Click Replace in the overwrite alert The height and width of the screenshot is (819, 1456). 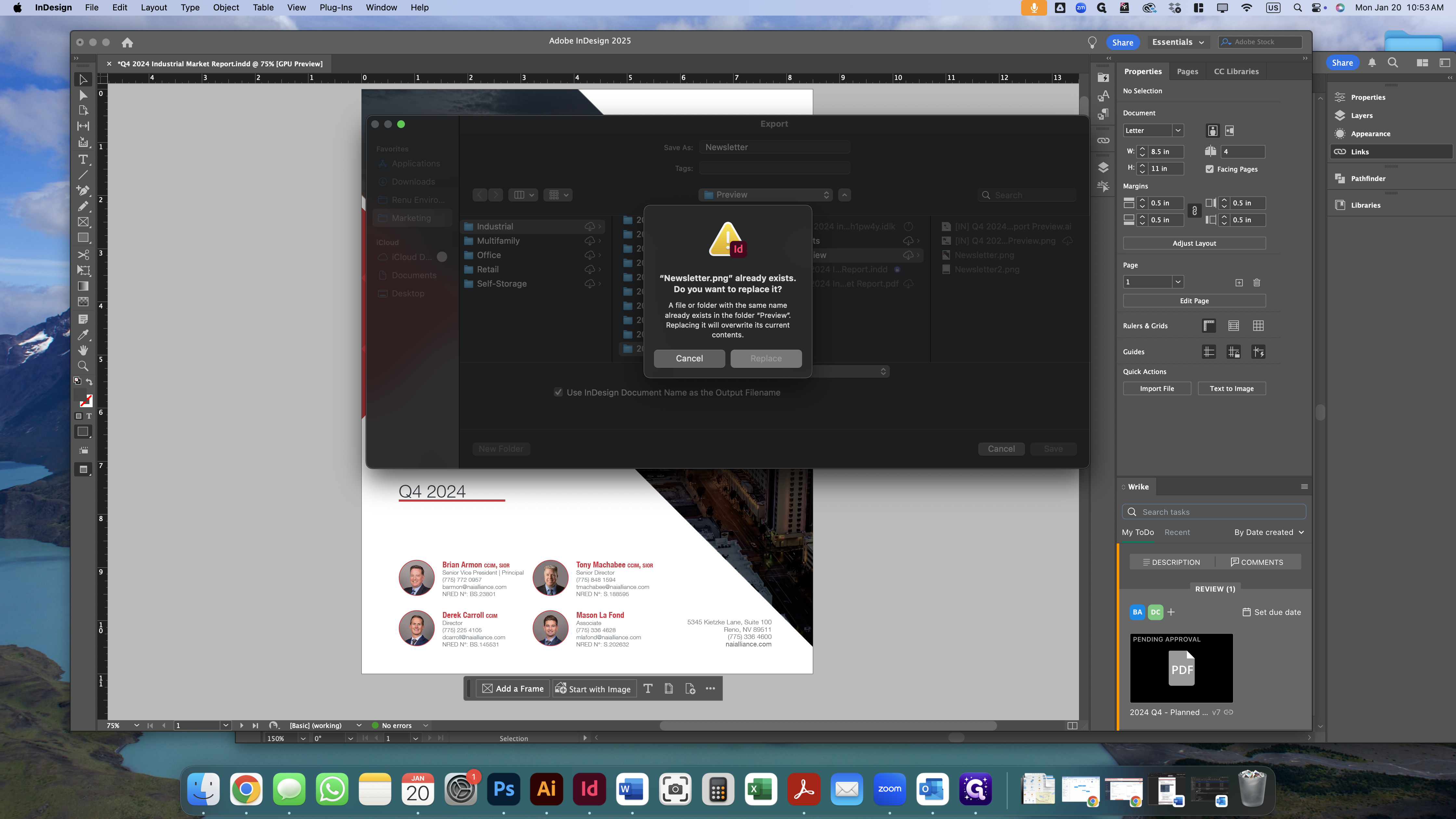click(x=766, y=358)
